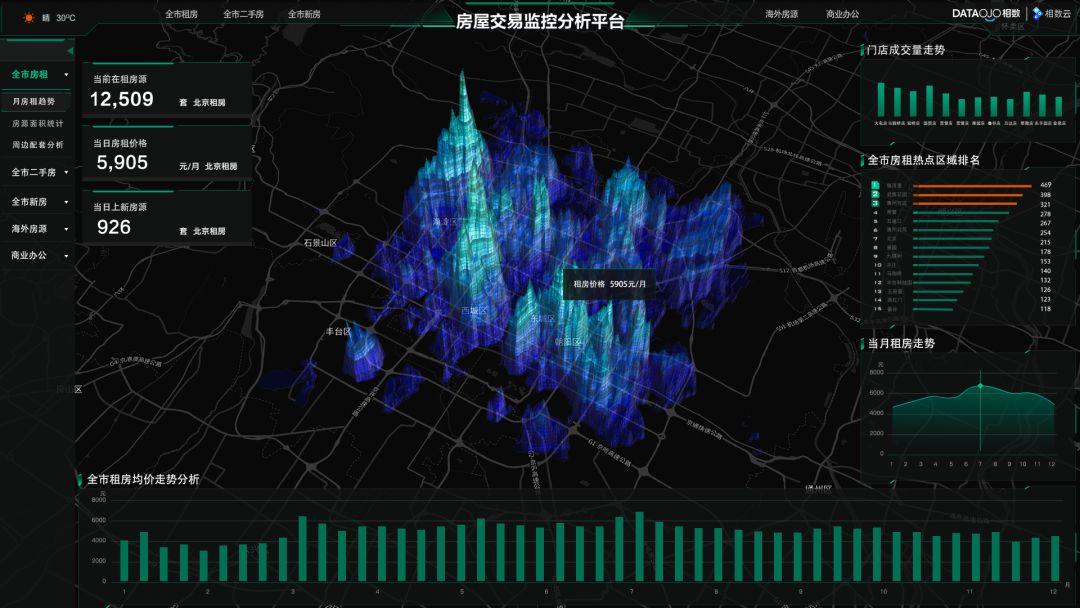Select 周边配套分析 in the sidebar
1080x608 pixels.
37,145
